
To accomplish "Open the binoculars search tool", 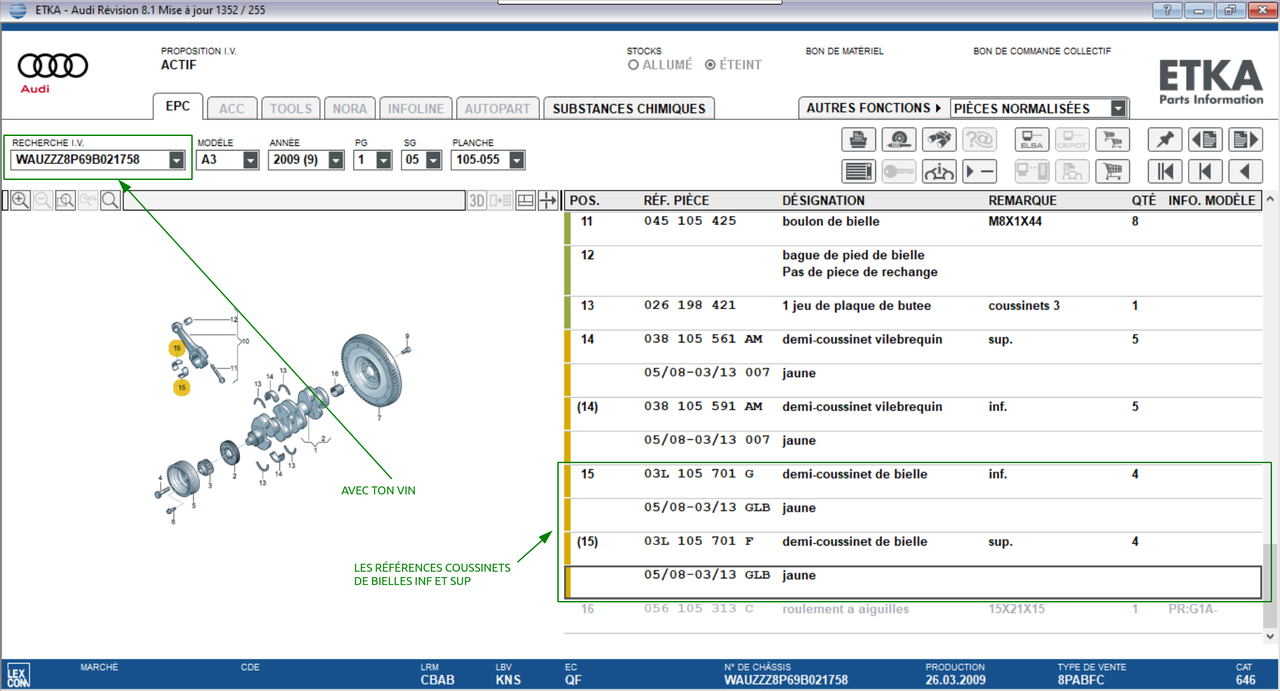I will (x=939, y=140).
